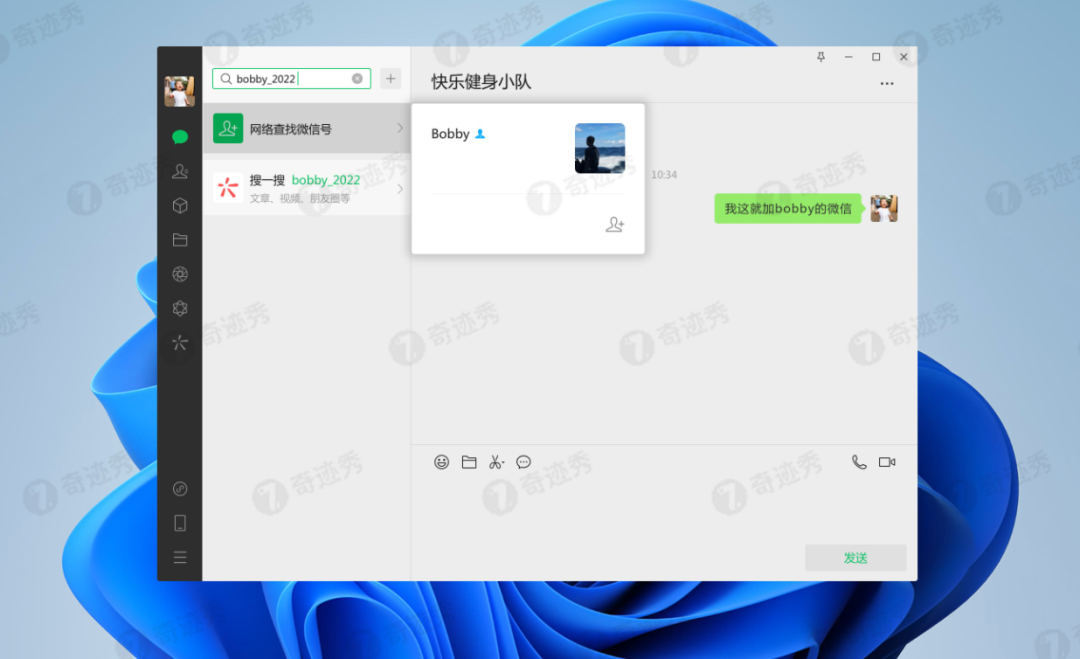Send file using folder icon

click(x=469, y=462)
